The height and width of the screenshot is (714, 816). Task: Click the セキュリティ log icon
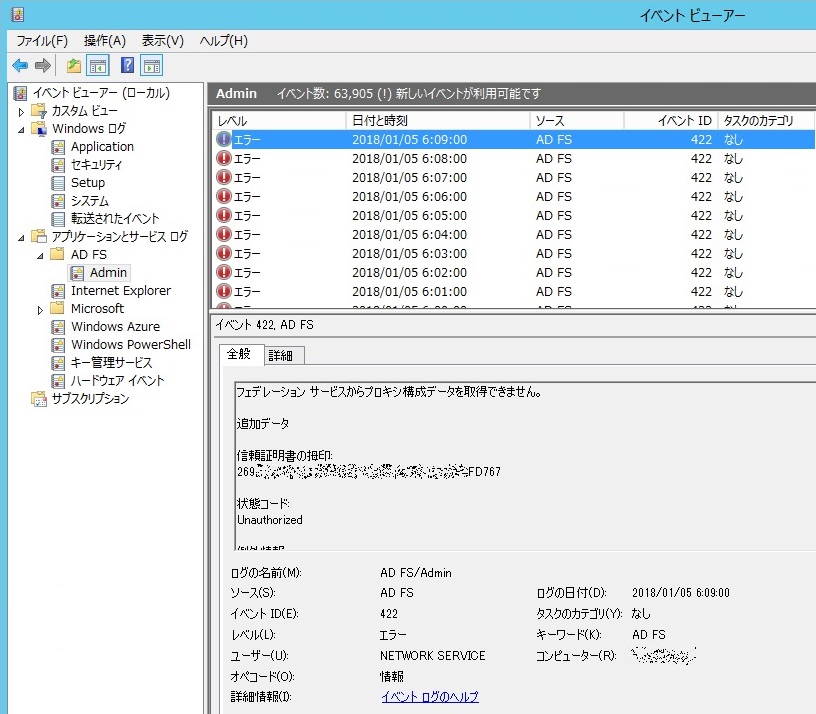click(x=58, y=165)
